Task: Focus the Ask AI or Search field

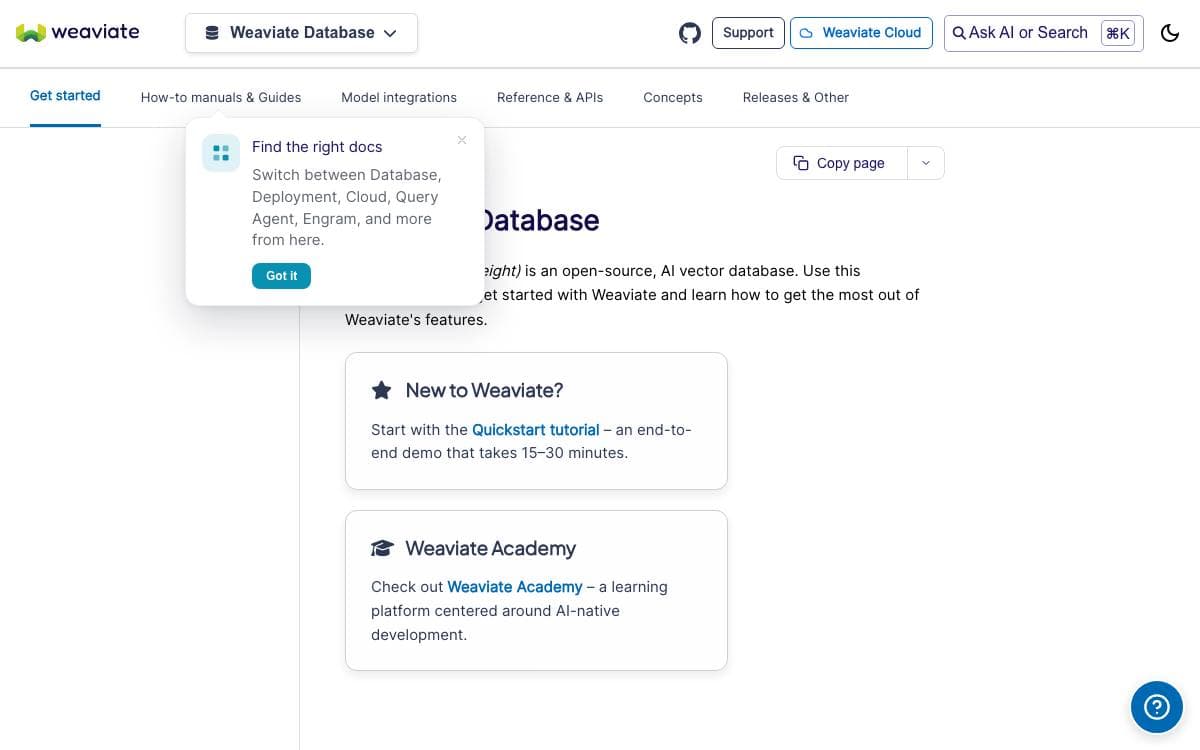Action: click(1044, 33)
